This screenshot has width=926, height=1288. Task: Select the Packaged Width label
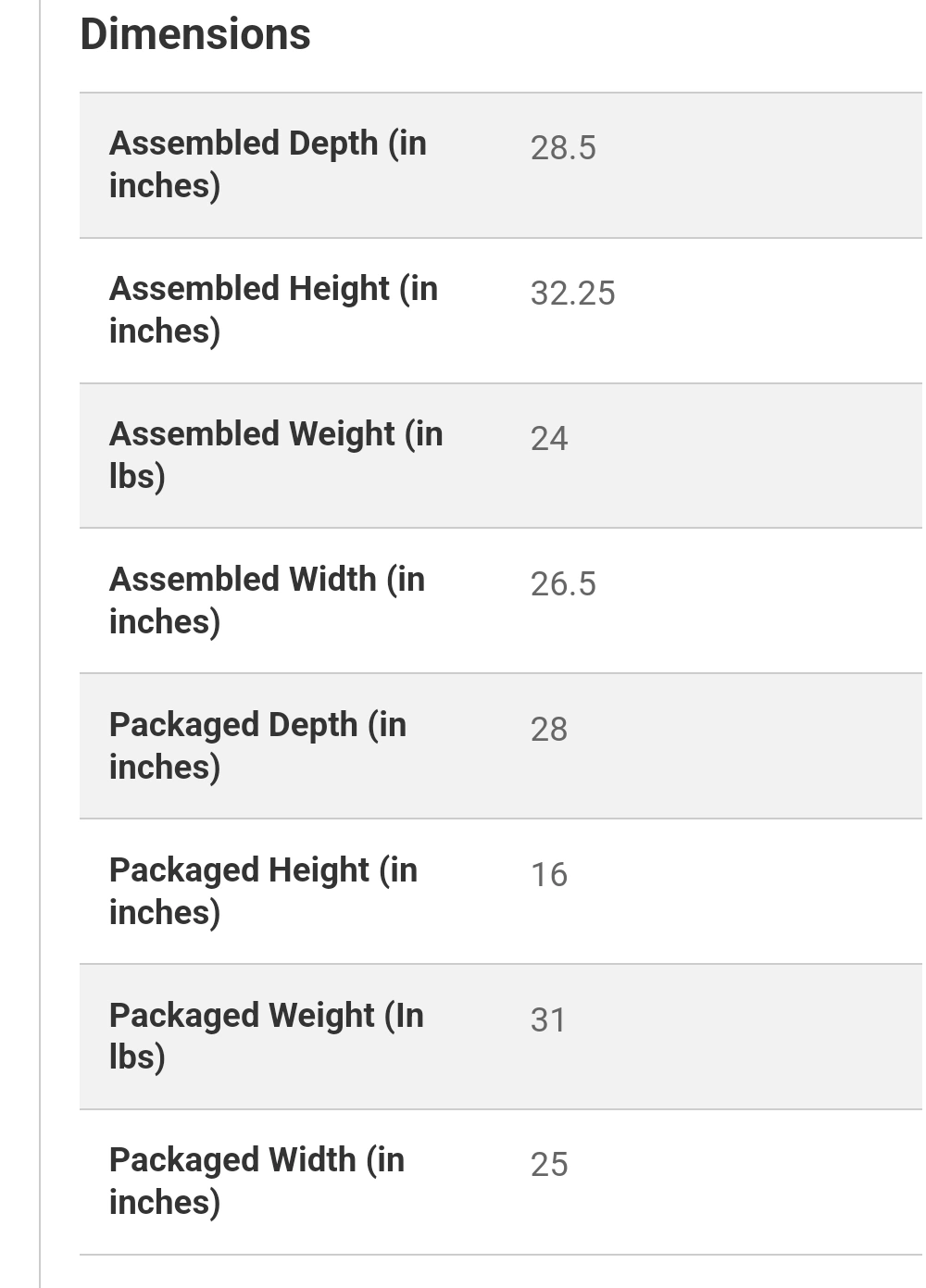pos(257,1181)
